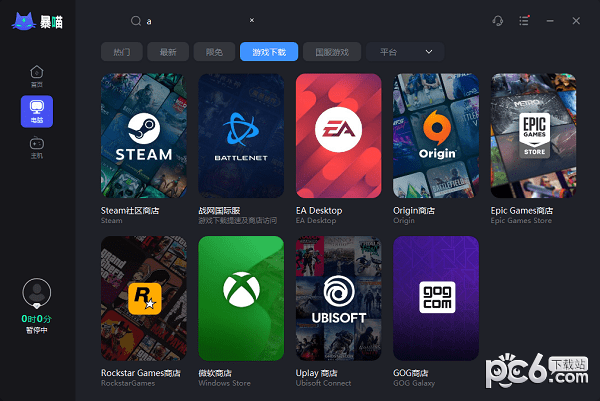This screenshot has height=401, width=600.
Task: Click the Epic Games Store subtitle
Action: (x=521, y=220)
